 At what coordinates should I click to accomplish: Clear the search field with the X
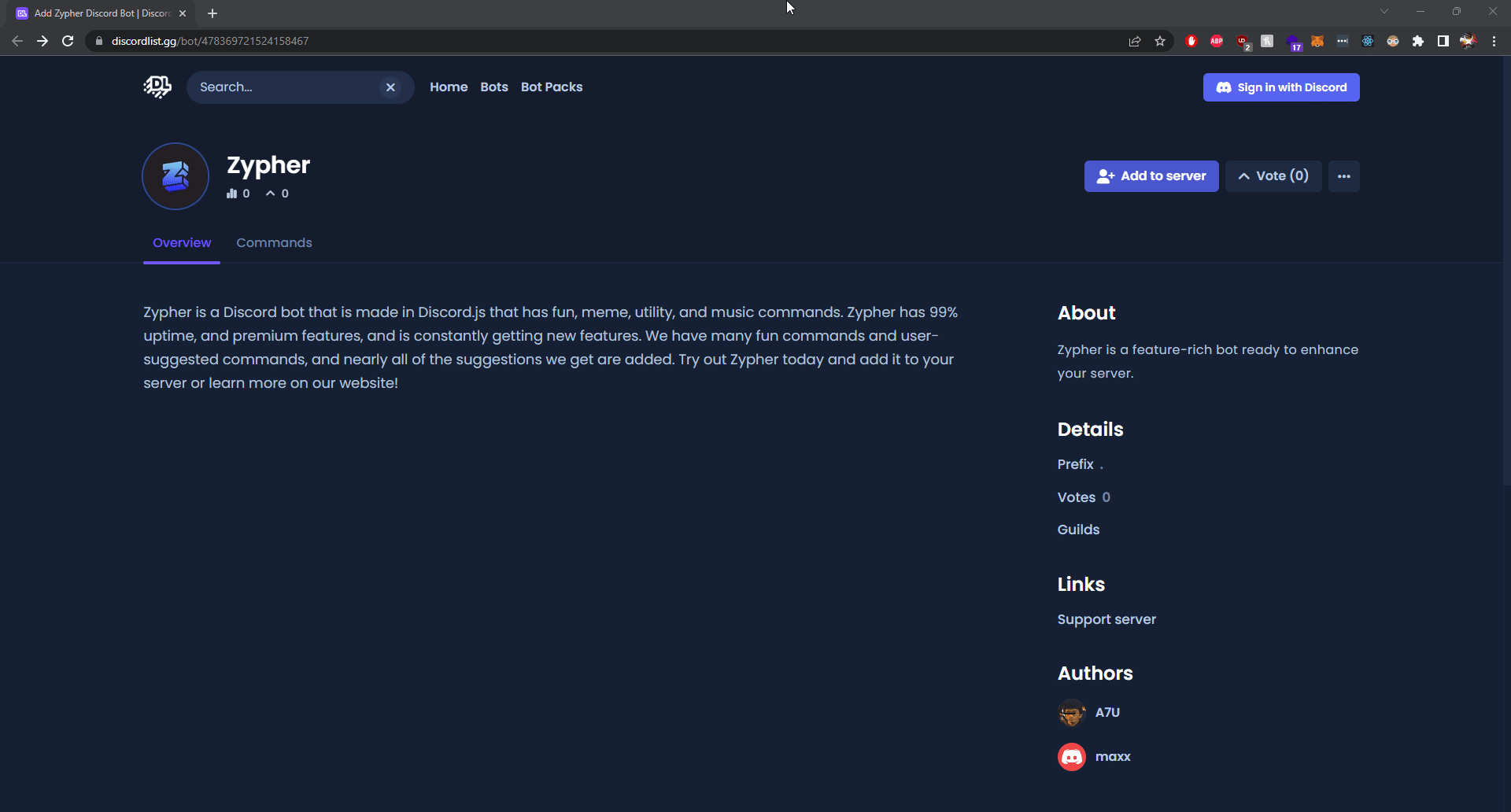(x=391, y=87)
